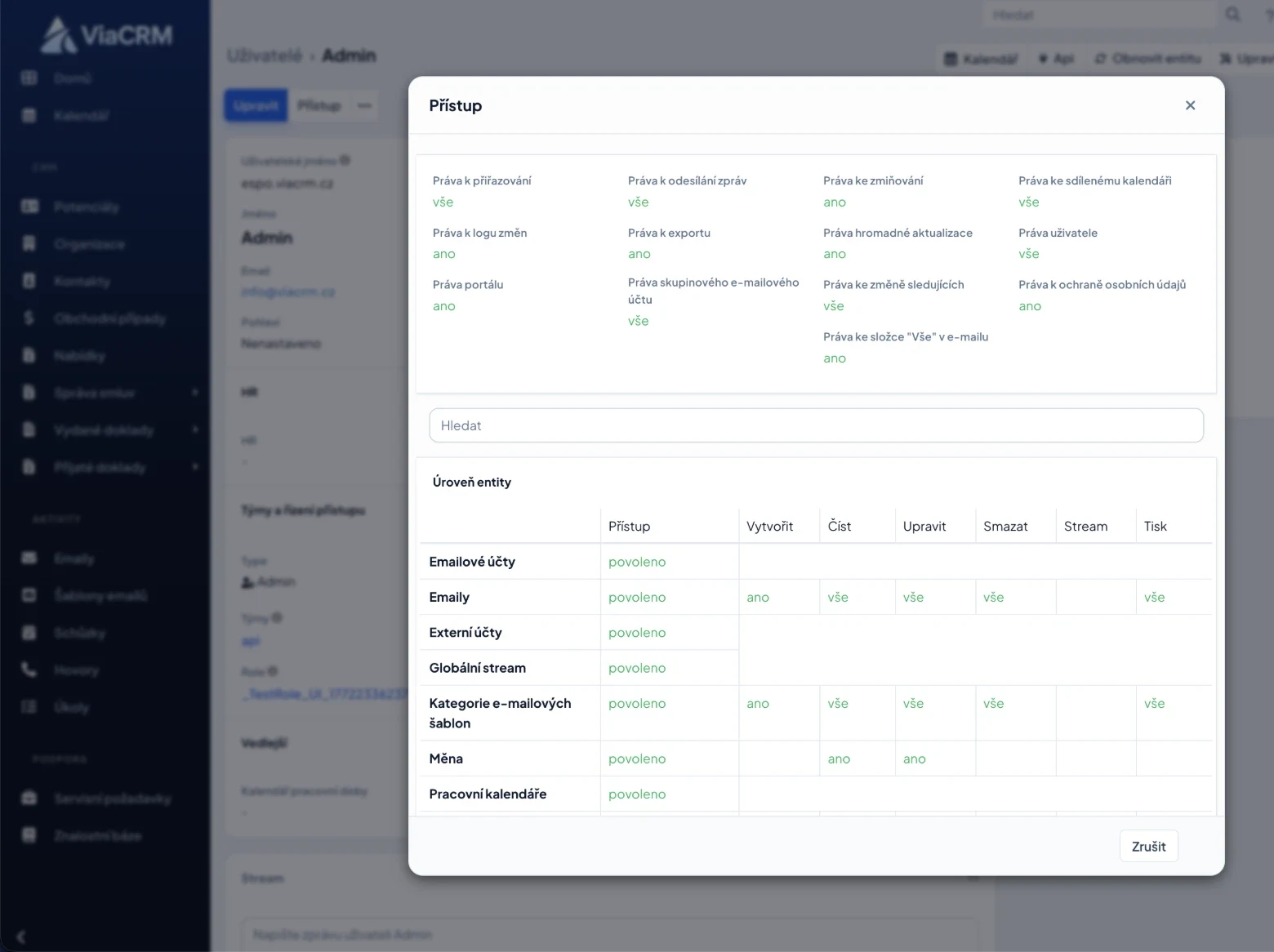The width and height of the screenshot is (1274, 952).
Task: Click Práva uživatele label
Action: tap(1058, 233)
